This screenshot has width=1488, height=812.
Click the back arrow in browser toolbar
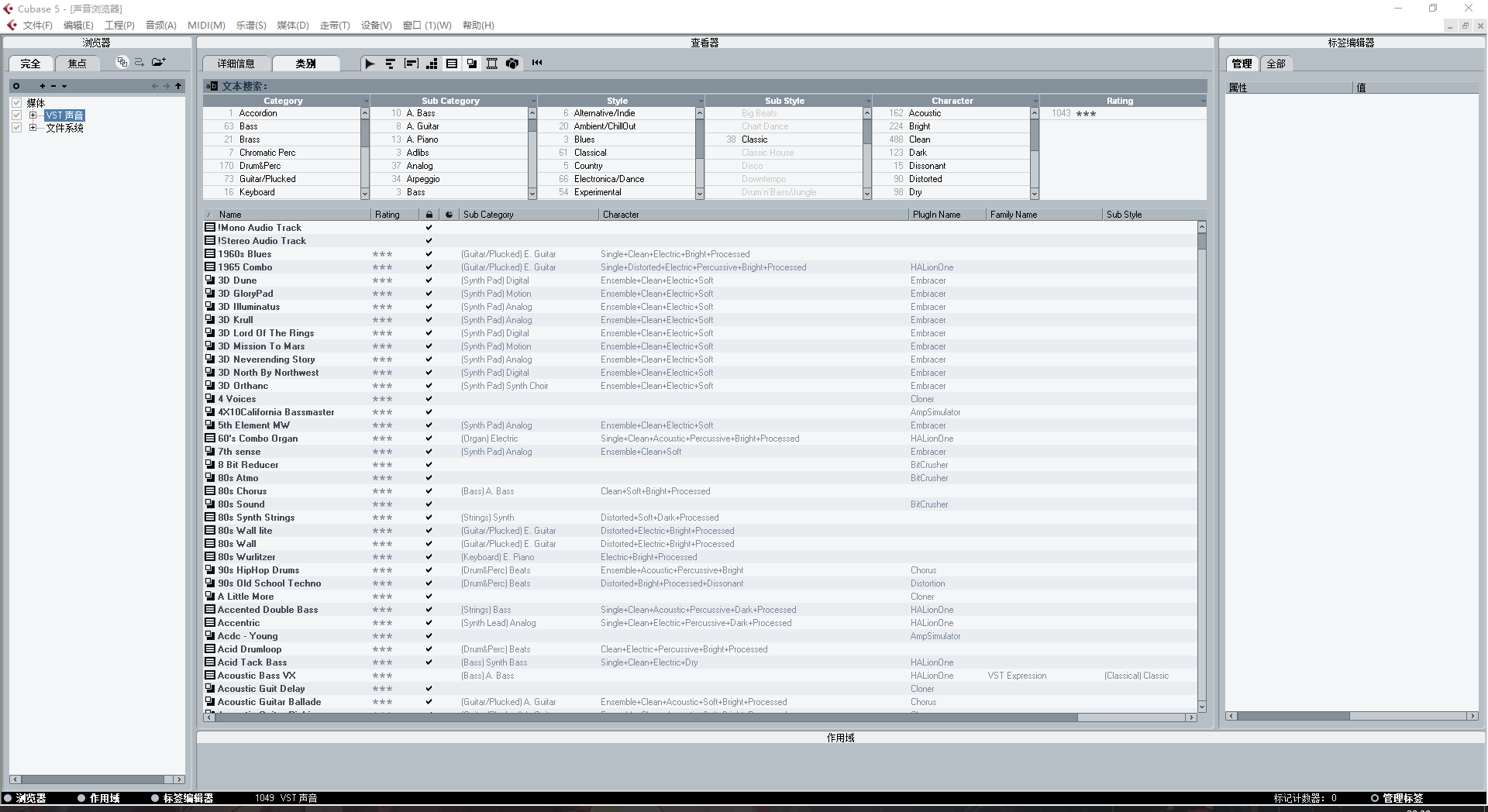coord(155,86)
